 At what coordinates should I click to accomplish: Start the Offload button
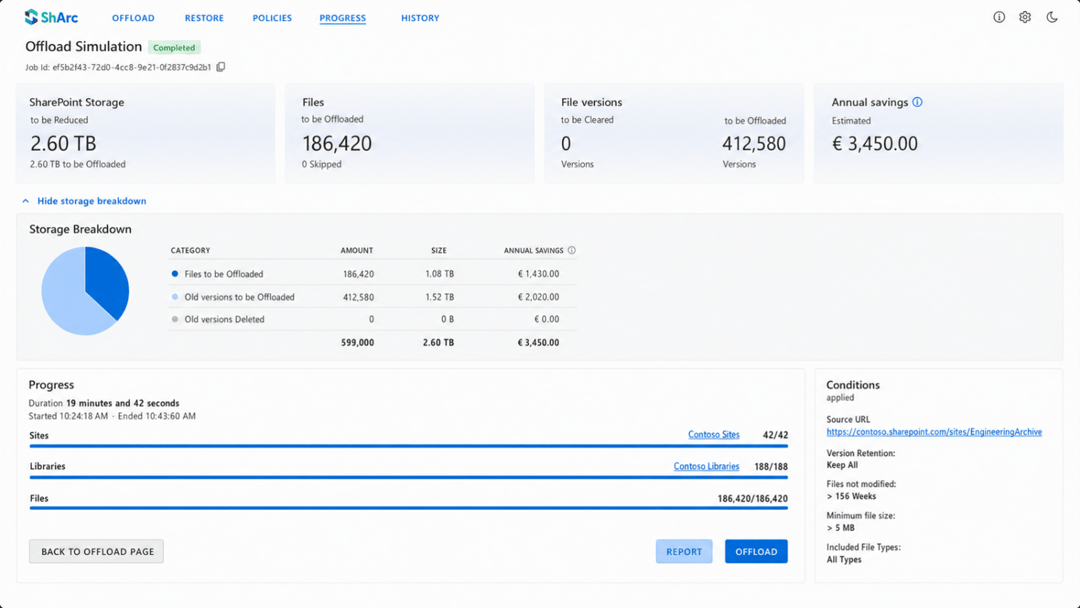point(756,552)
